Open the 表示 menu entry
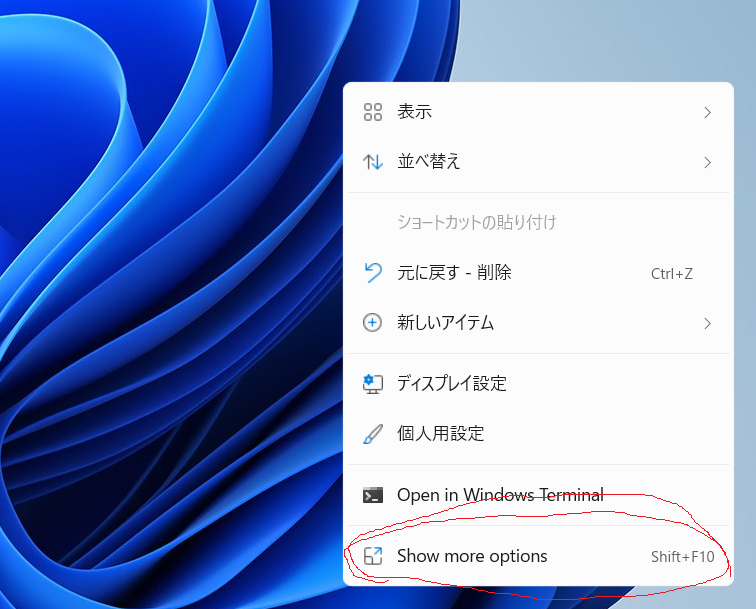The image size is (756, 609). tap(539, 112)
